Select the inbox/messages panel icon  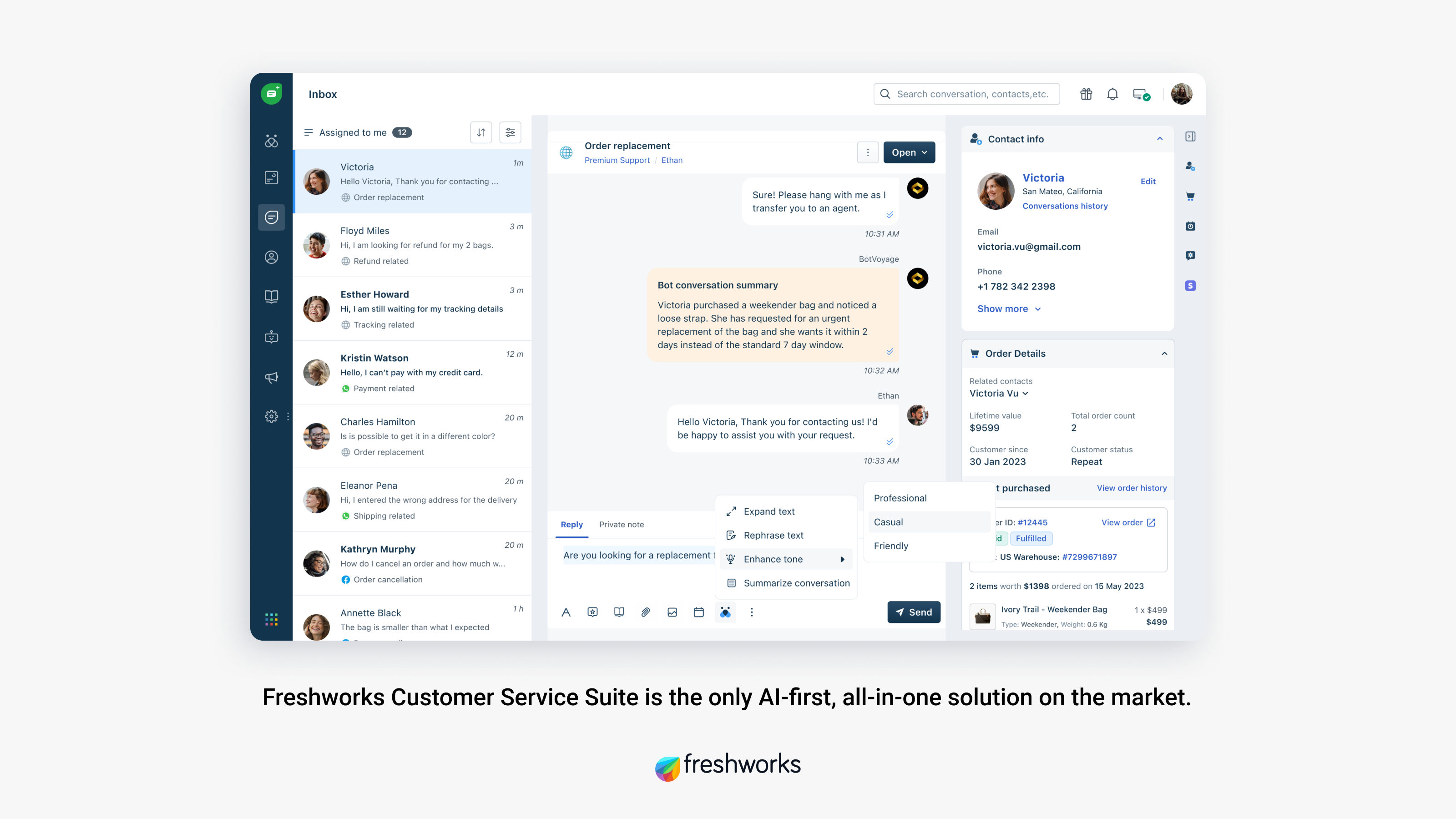[272, 217]
